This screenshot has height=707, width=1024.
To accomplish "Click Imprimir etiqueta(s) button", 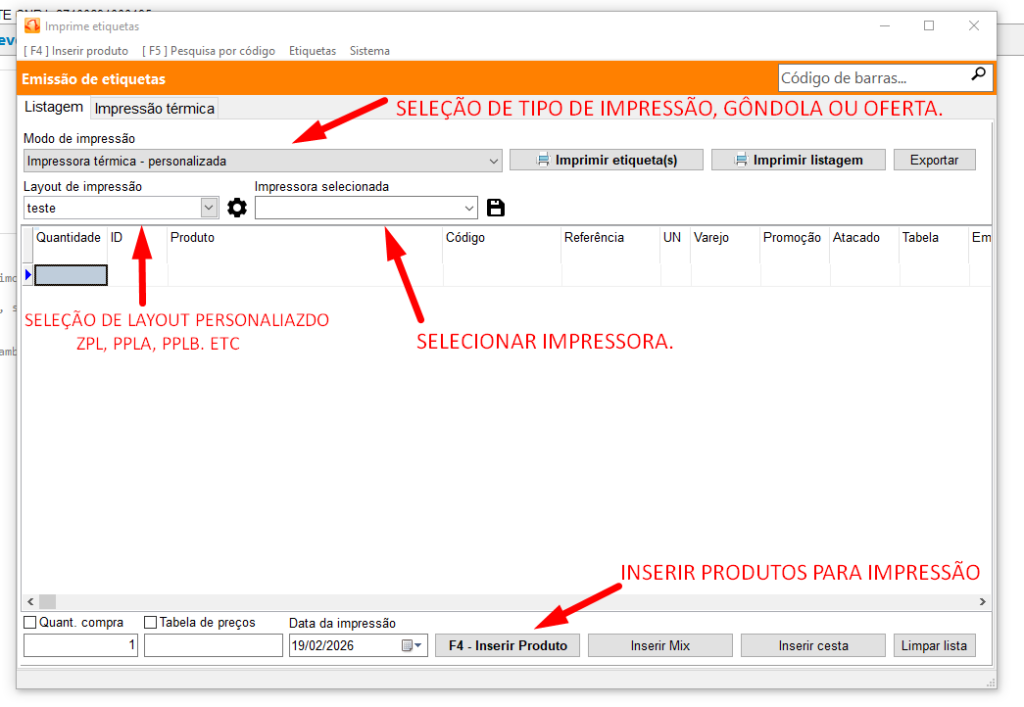I will (606, 160).
